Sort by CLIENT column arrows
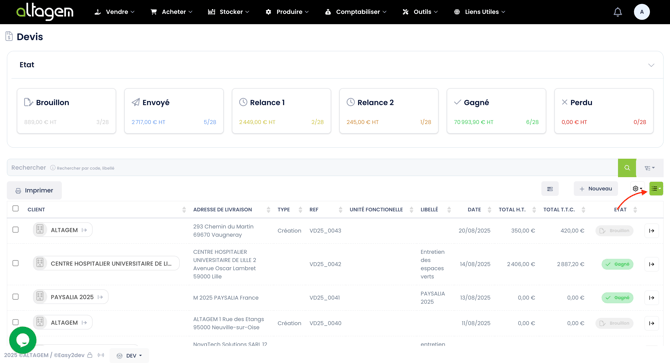 184,210
